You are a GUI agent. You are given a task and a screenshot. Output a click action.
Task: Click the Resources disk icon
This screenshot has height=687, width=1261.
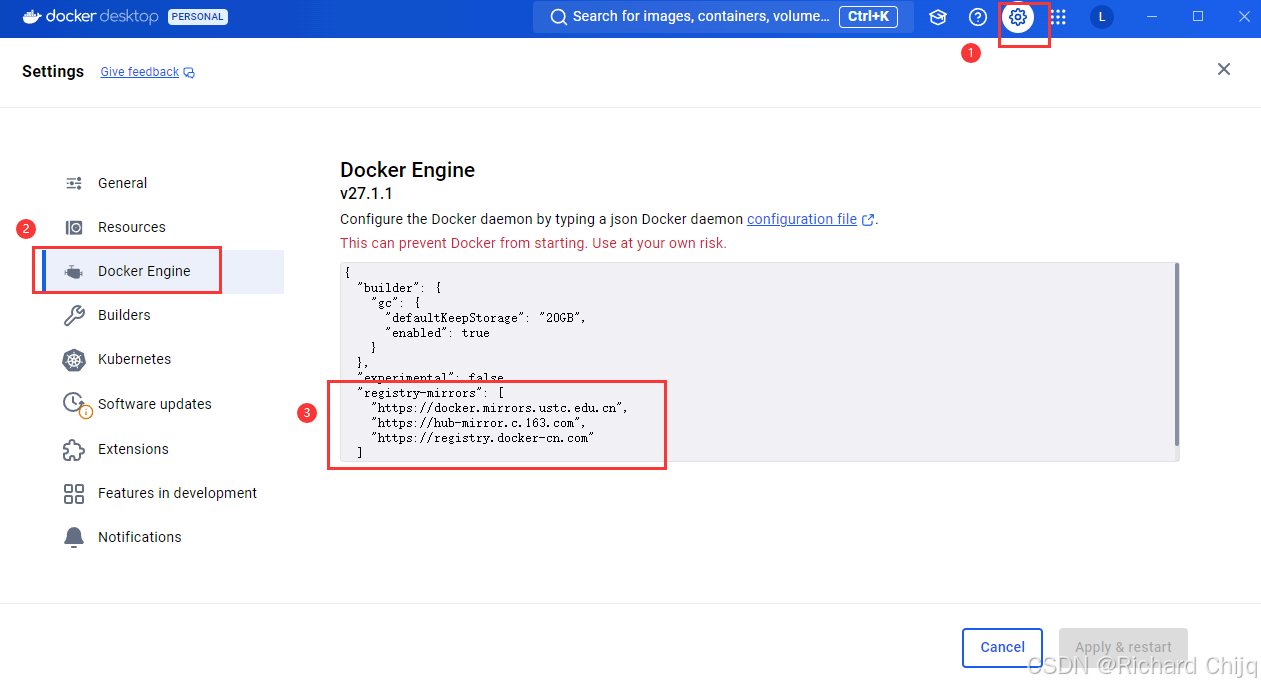pyautogui.click(x=74, y=227)
